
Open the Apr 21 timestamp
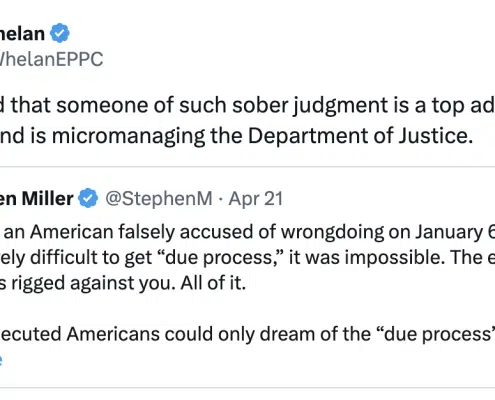point(256,199)
